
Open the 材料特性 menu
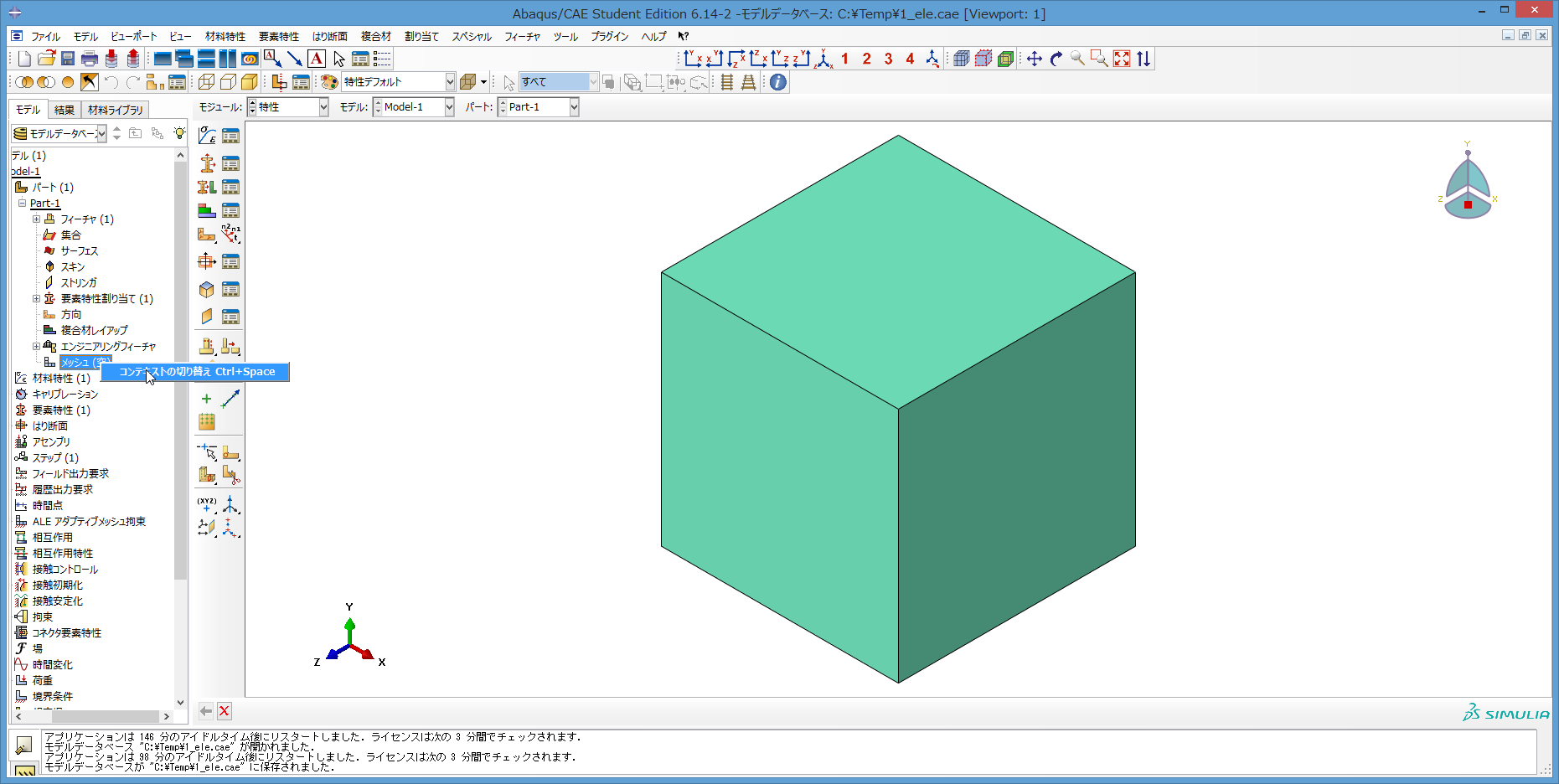point(225,36)
